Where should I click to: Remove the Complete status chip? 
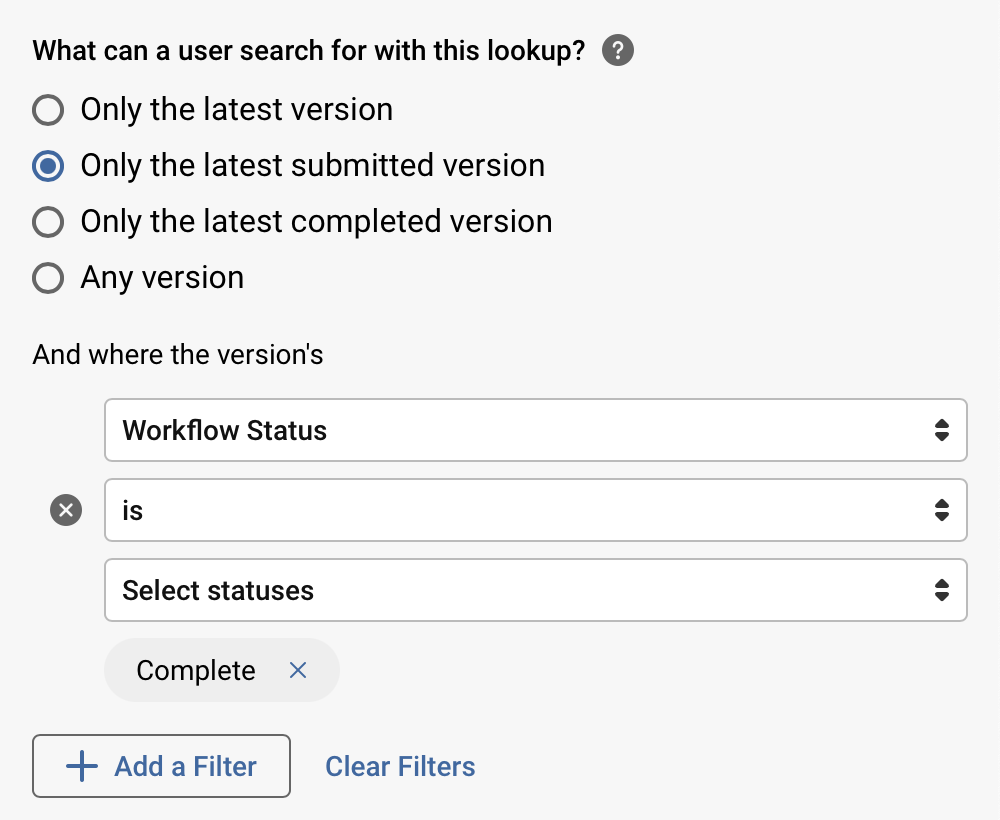297,670
